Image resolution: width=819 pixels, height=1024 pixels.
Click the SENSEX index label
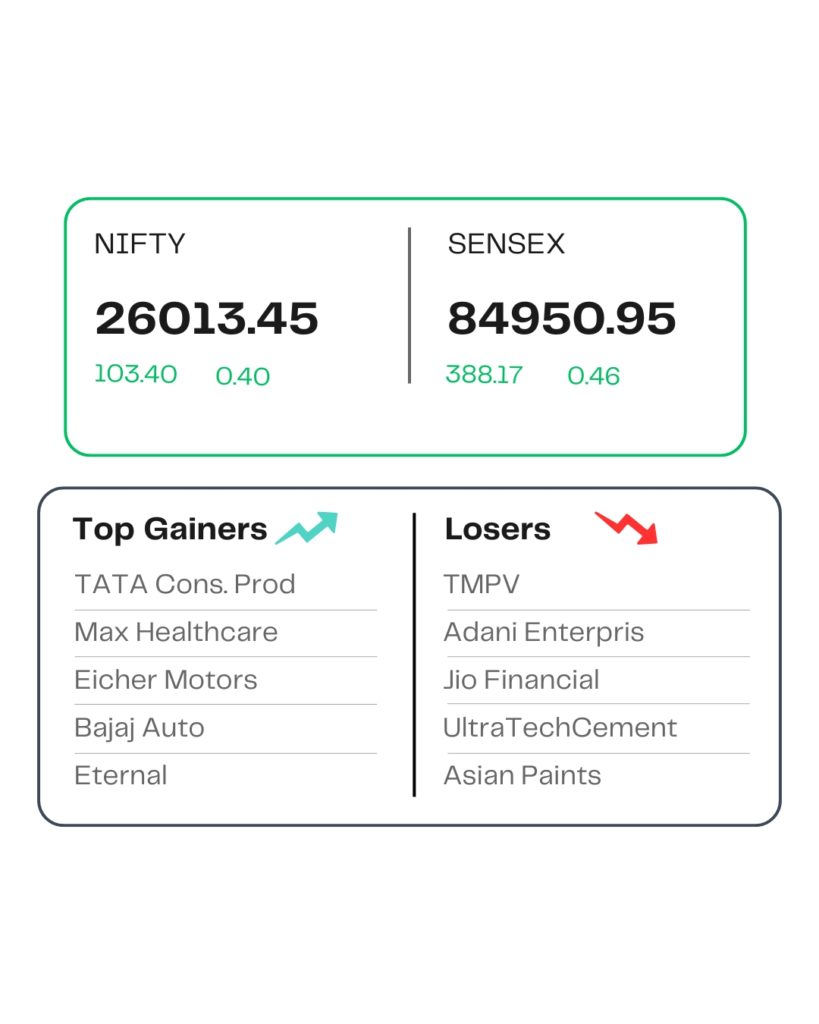tap(506, 244)
